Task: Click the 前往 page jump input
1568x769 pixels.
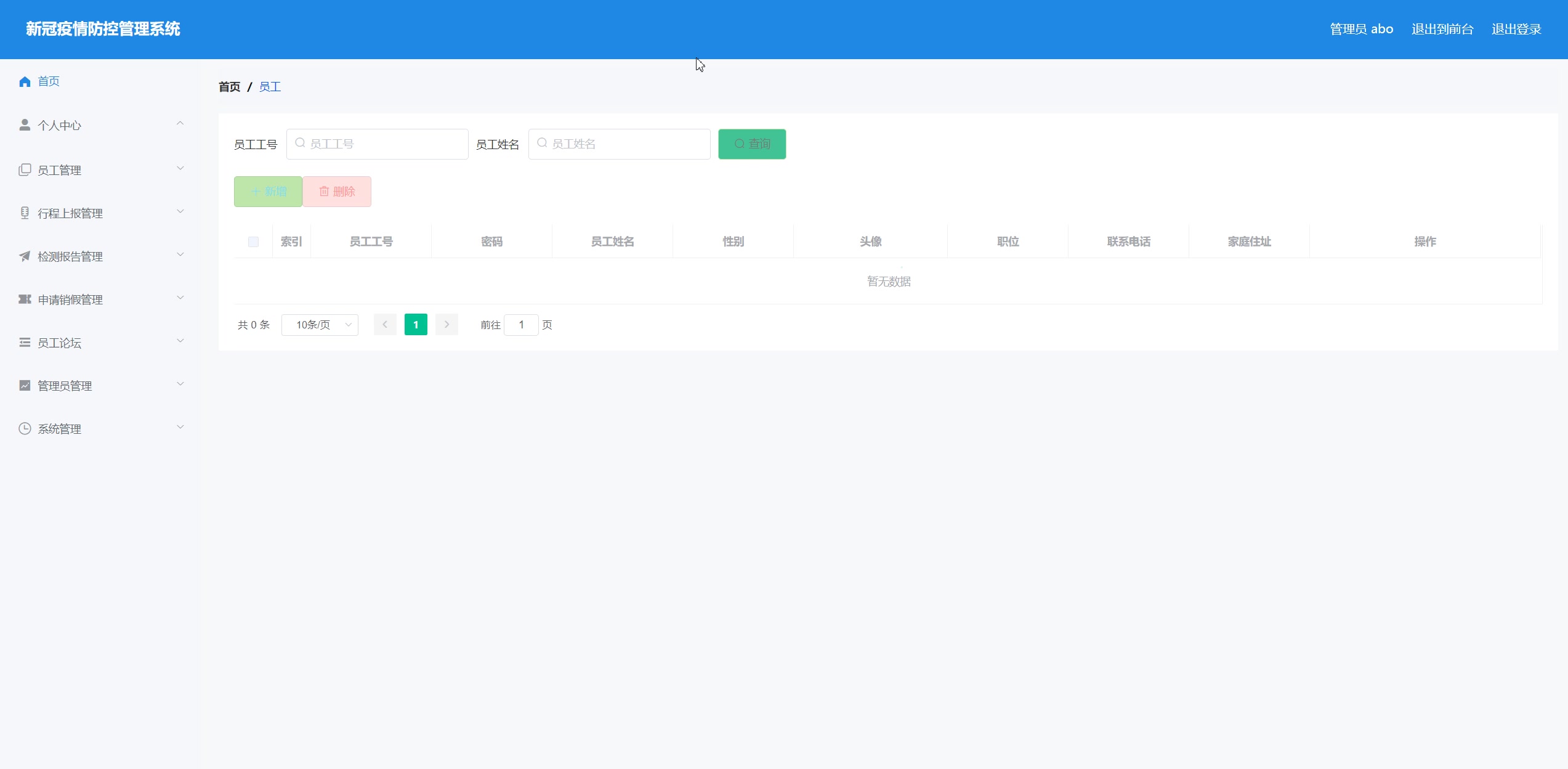Action: click(521, 325)
